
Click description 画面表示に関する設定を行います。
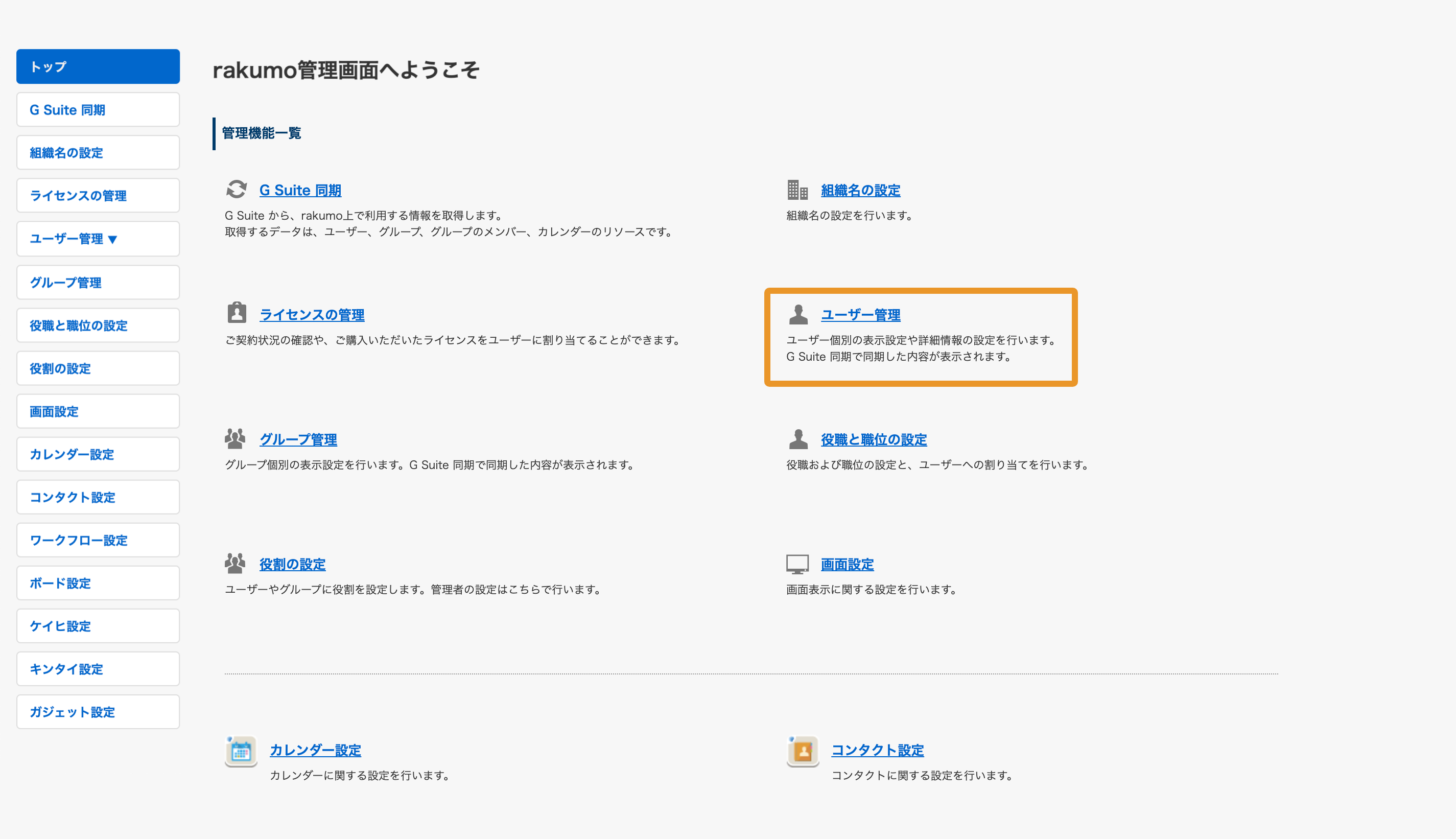coord(872,590)
